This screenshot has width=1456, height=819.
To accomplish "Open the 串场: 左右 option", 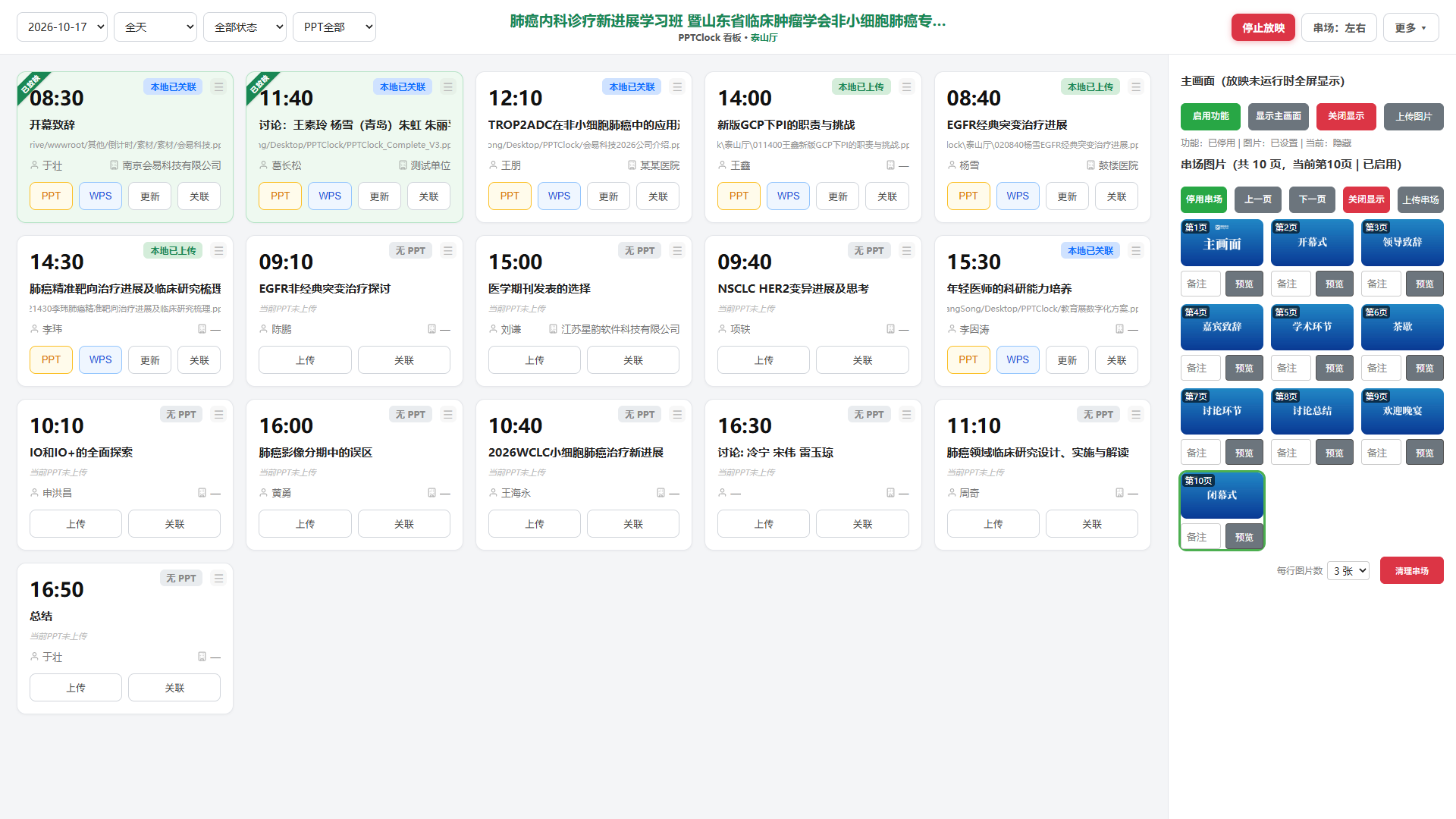I will 1339,28.
